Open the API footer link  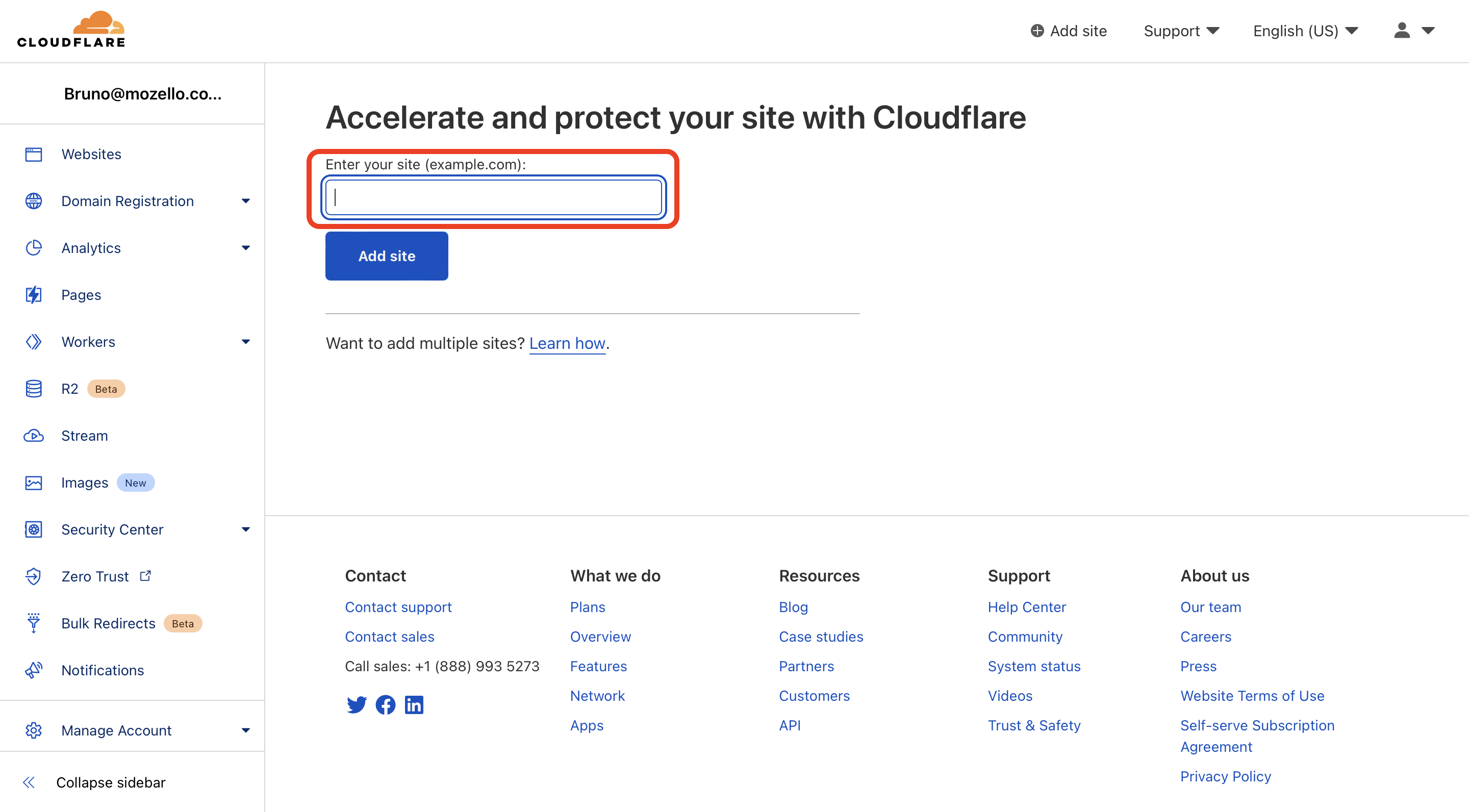[790, 726]
